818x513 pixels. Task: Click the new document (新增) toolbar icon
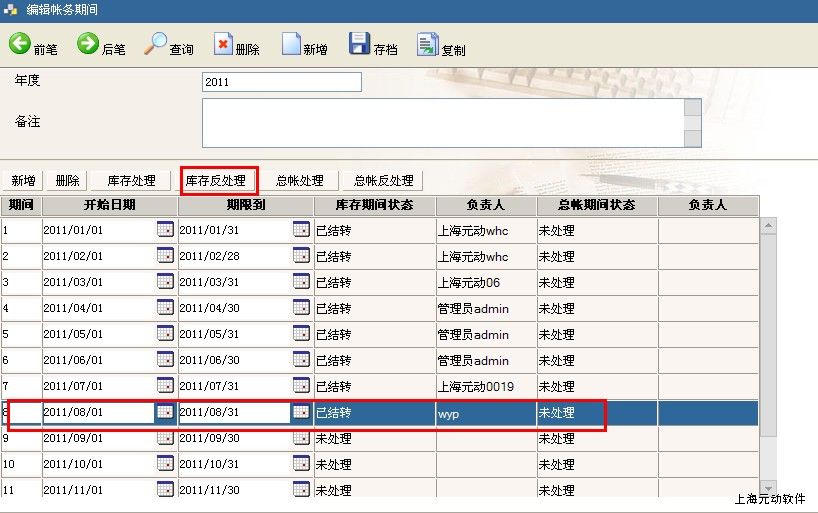tap(291, 45)
